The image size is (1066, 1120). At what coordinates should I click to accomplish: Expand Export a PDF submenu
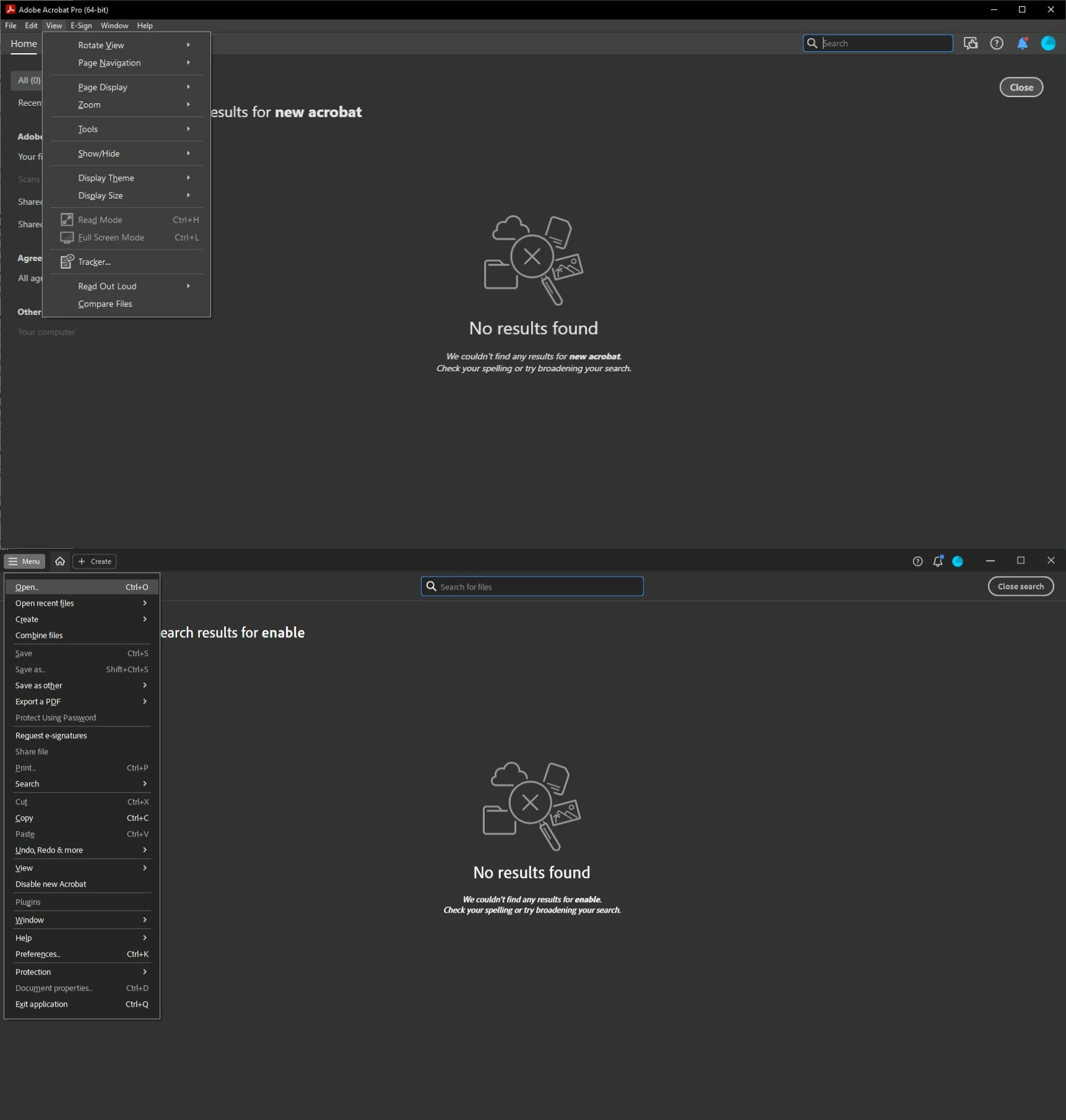click(x=82, y=701)
